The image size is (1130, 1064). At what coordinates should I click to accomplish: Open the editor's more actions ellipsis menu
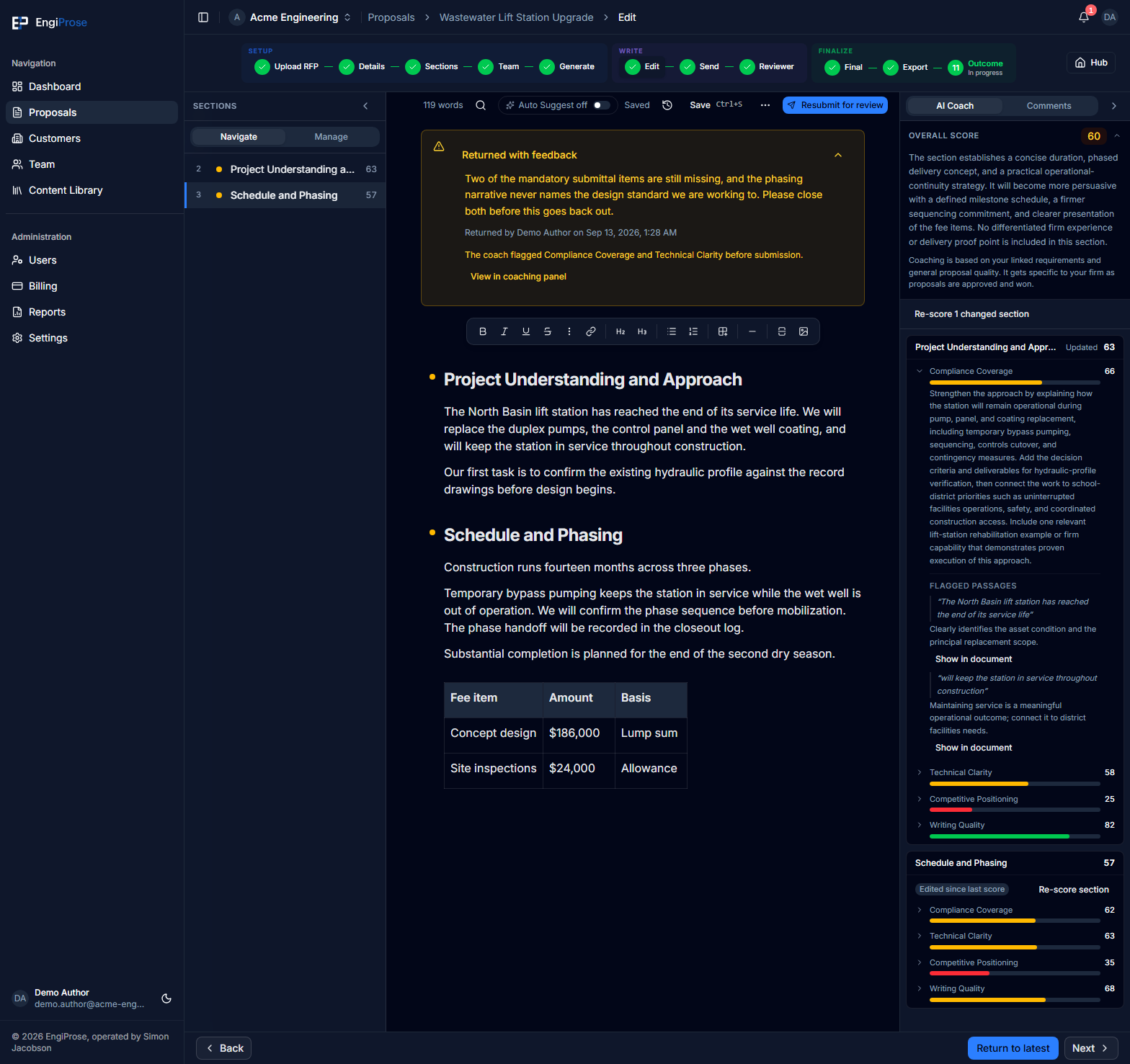point(765,105)
